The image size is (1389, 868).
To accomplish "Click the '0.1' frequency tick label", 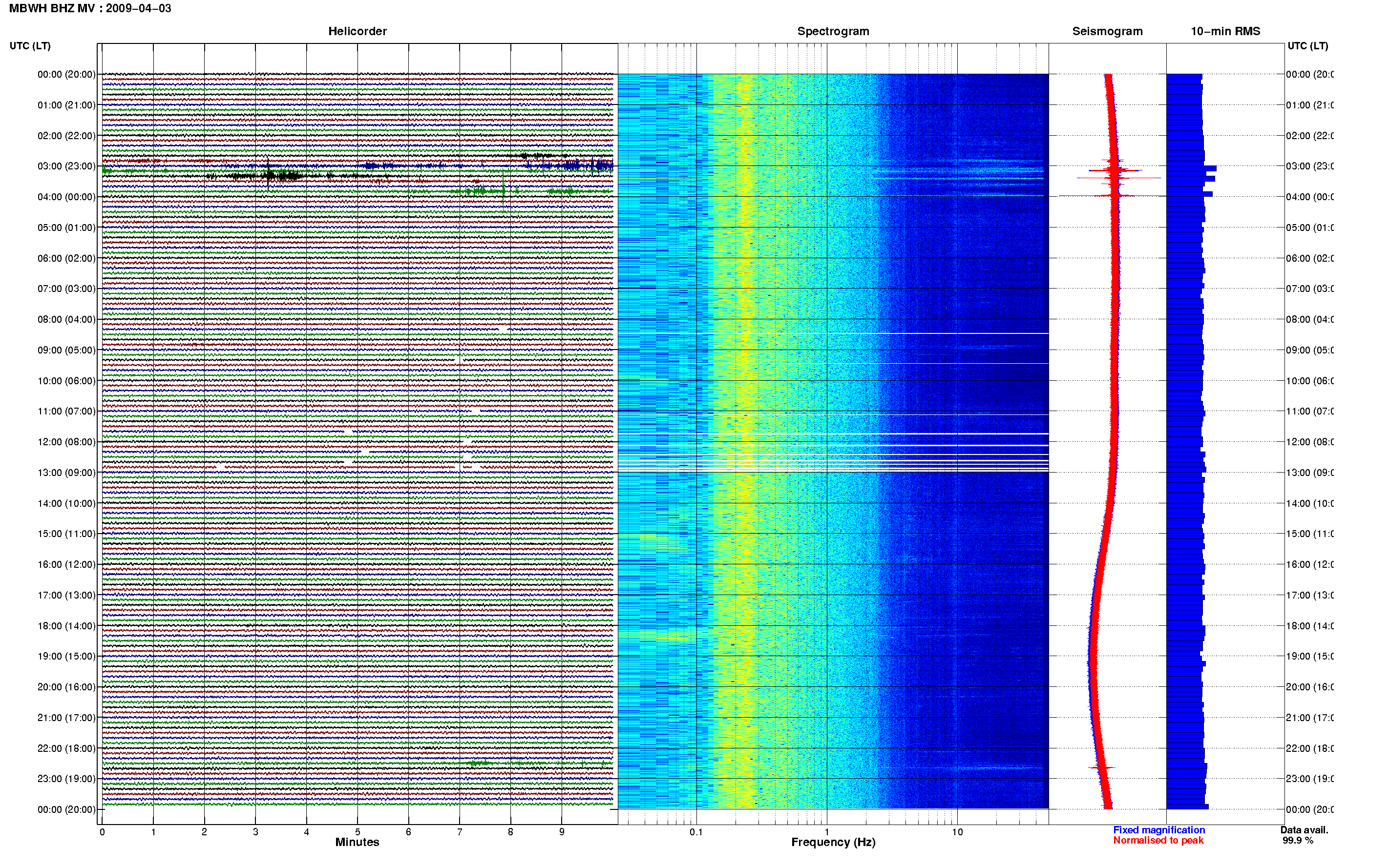I will click(696, 832).
